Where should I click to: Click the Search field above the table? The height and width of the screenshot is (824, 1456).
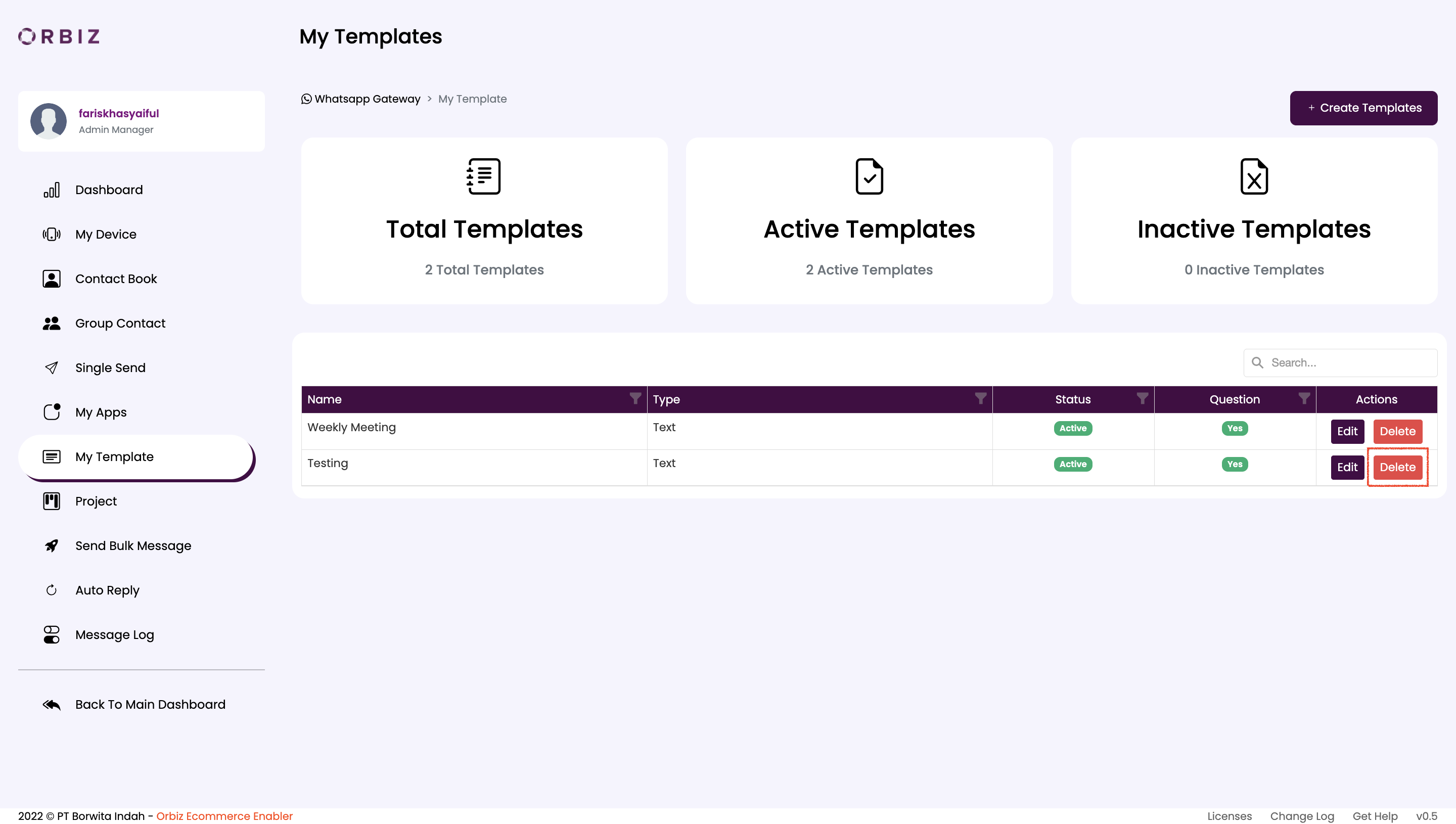click(x=1340, y=362)
